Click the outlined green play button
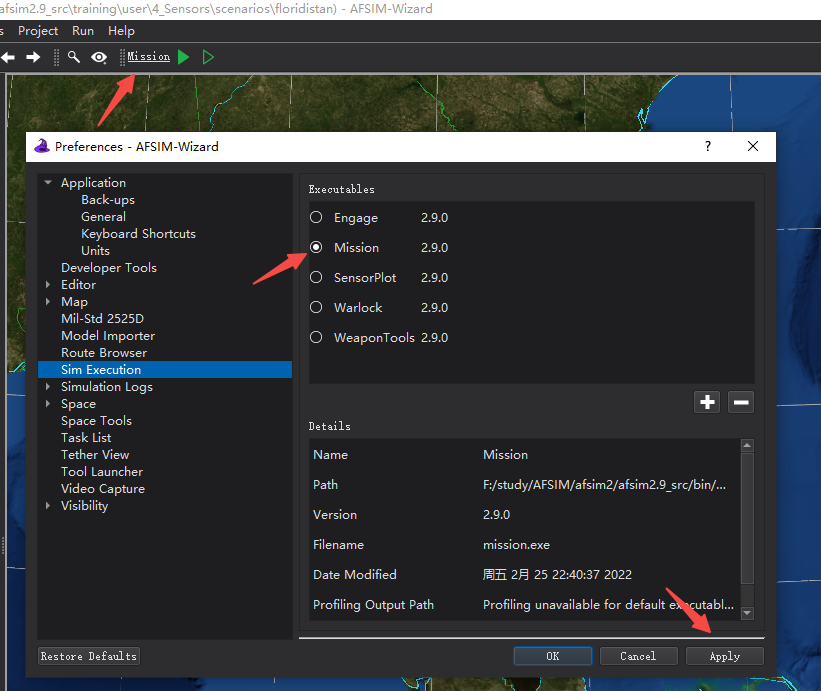Image resolution: width=821 pixels, height=691 pixels. 208,57
